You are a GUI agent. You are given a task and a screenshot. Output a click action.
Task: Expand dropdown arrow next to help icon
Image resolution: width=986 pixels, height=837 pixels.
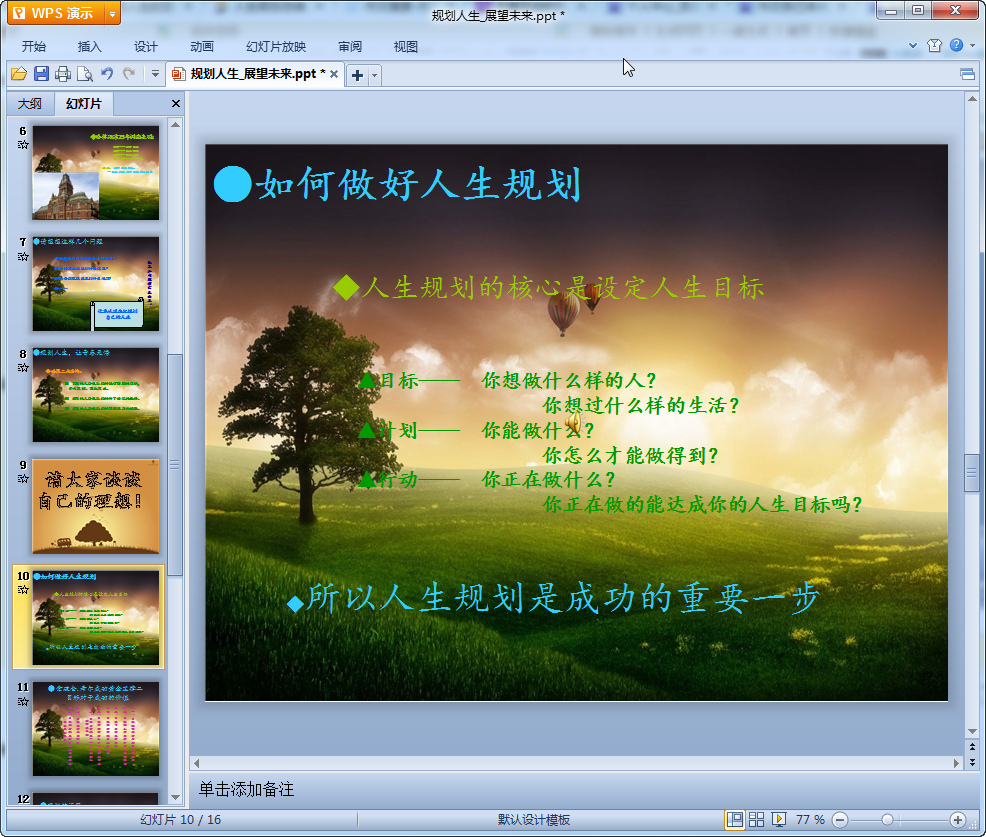pos(973,45)
